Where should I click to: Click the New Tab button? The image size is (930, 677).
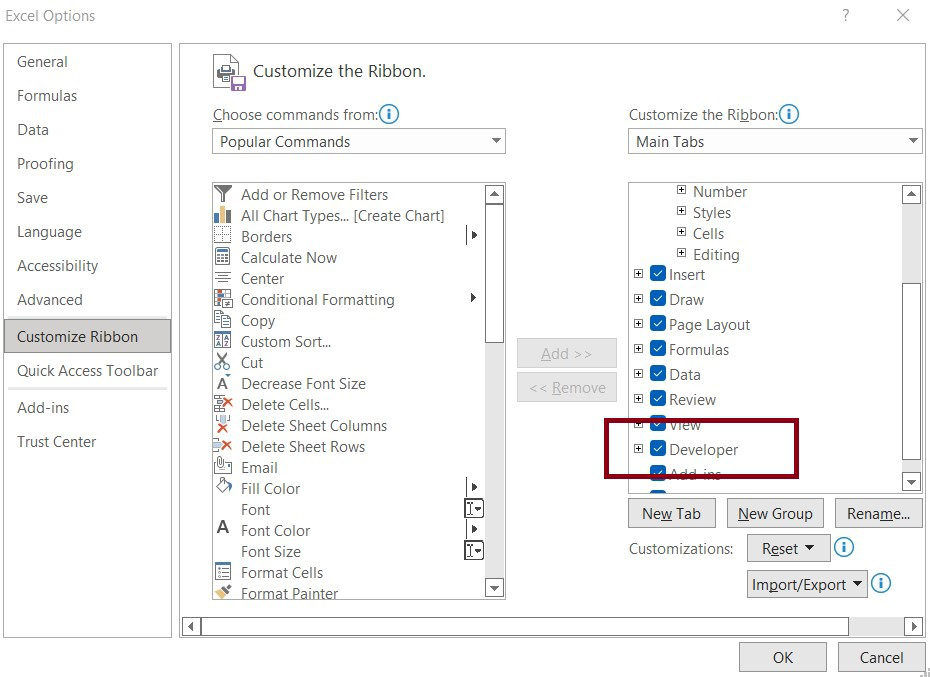[x=671, y=513]
